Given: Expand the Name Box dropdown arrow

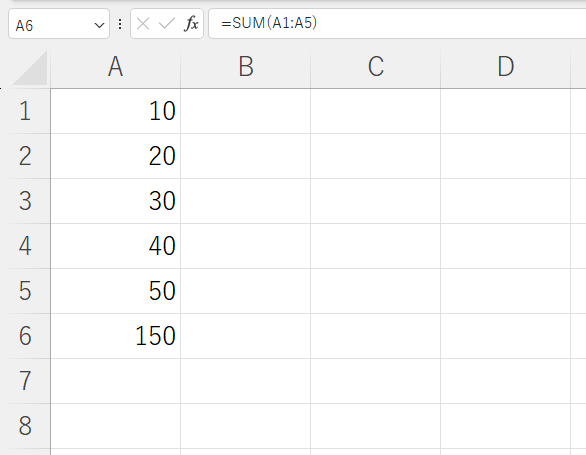Looking at the screenshot, I should point(99,25).
